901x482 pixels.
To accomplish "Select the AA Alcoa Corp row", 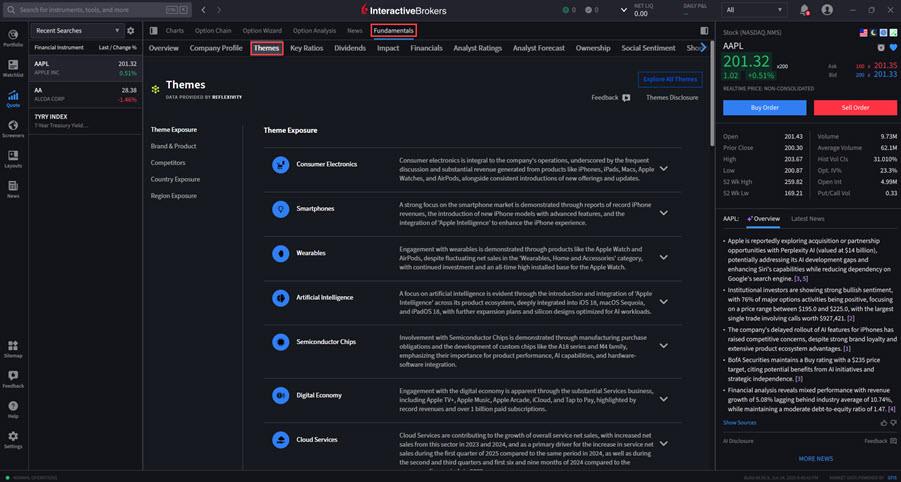I will 85,95.
